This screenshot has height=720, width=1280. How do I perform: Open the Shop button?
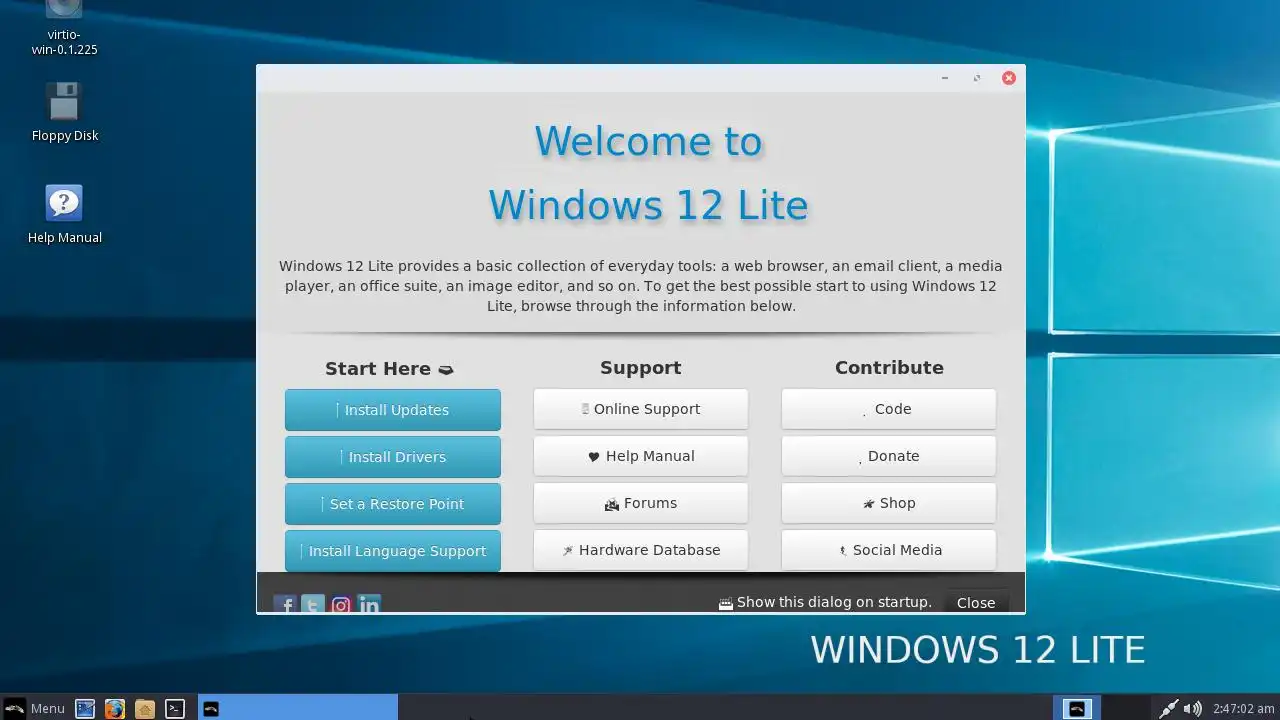point(889,503)
